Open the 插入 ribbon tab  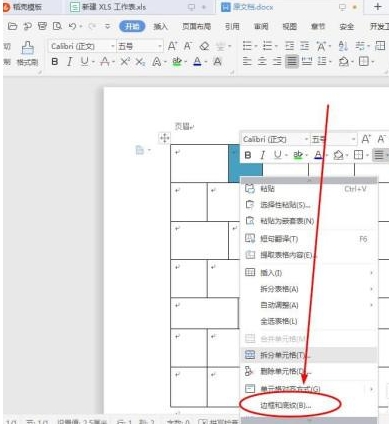[160, 26]
